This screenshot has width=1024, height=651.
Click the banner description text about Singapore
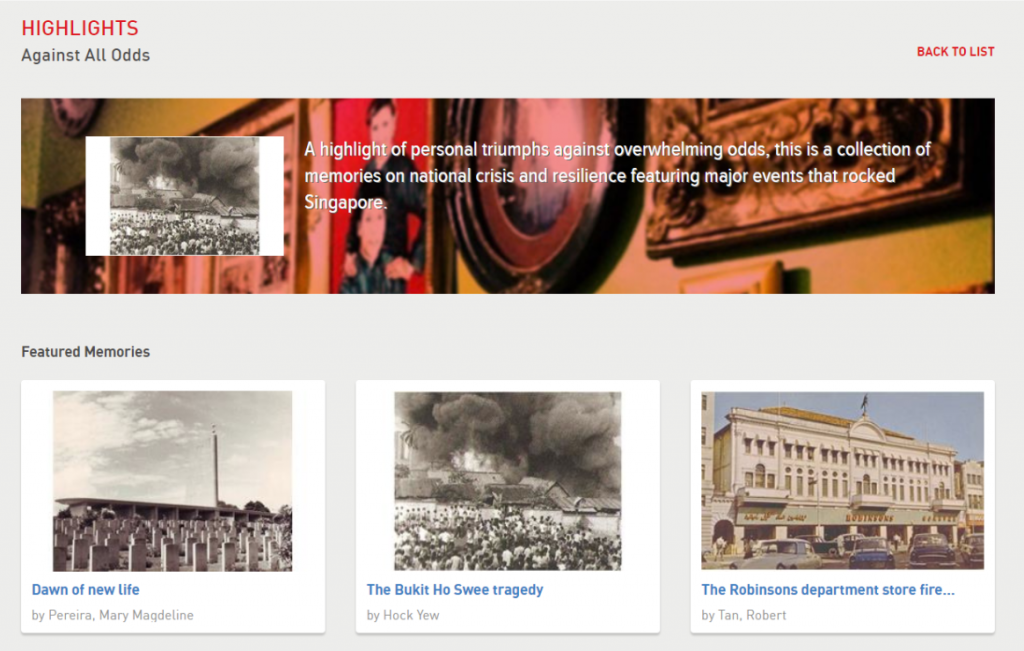[x=617, y=176]
